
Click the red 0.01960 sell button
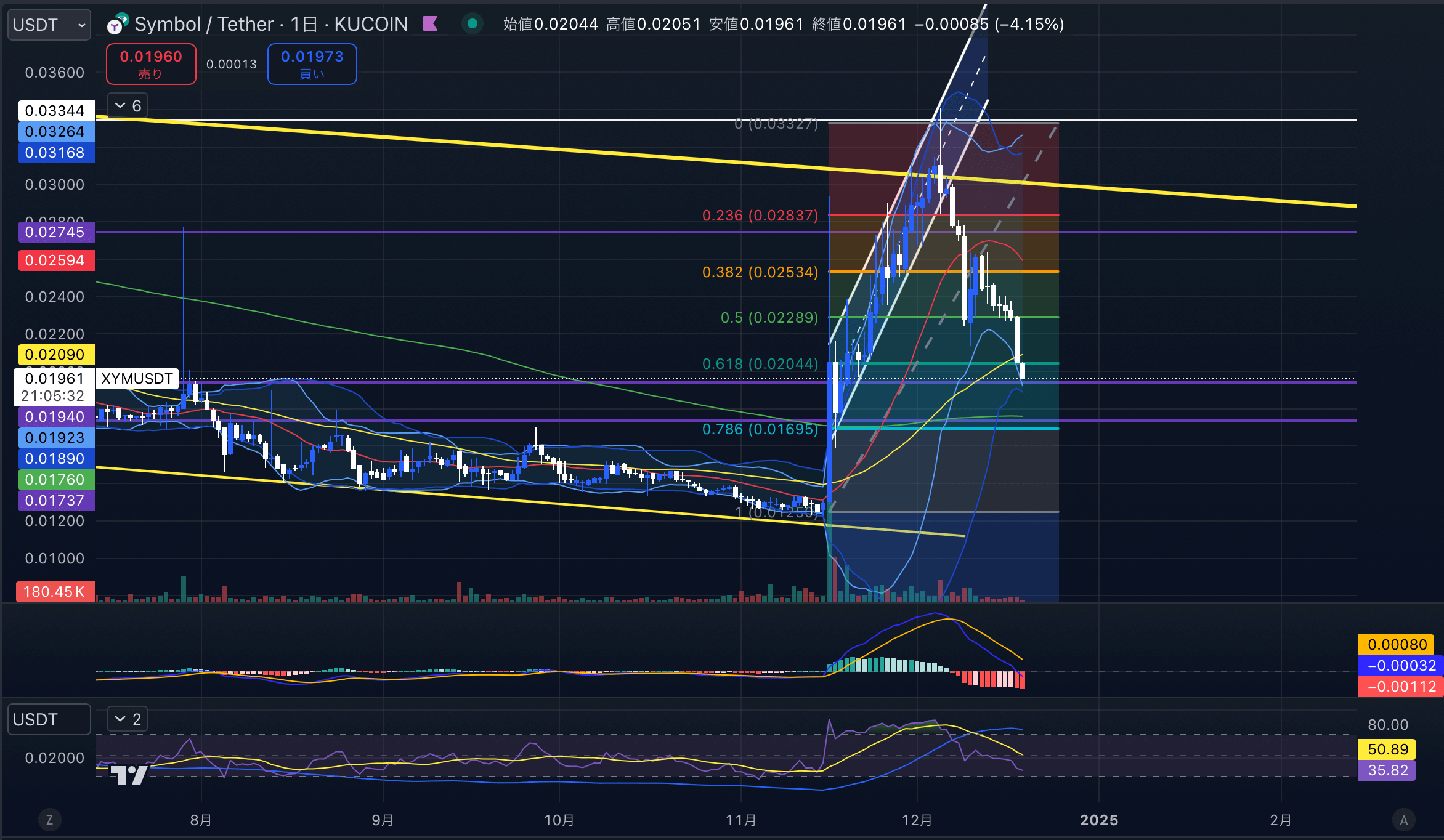(151, 64)
